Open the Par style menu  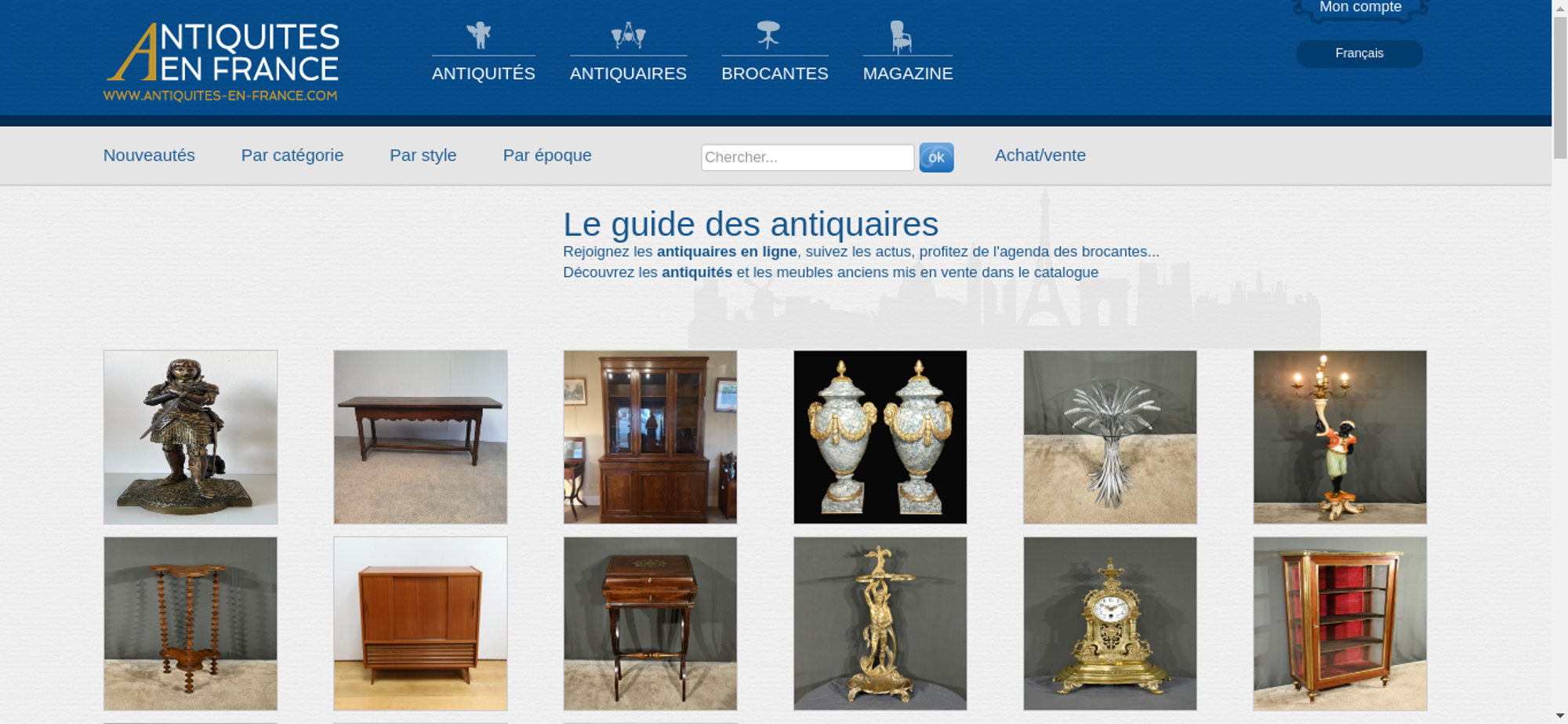423,155
